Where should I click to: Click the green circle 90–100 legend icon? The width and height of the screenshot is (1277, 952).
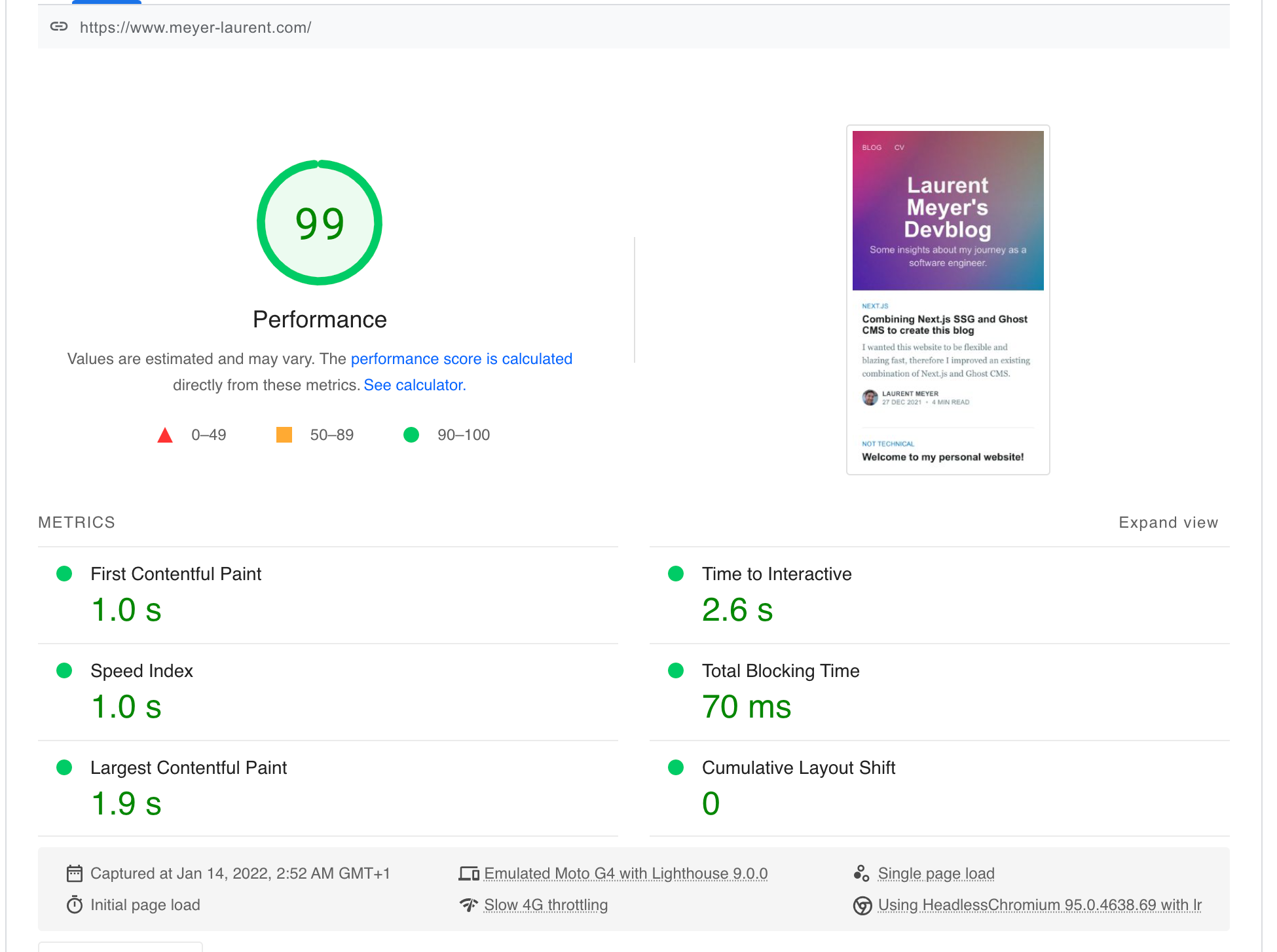pyautogui.click(x=411, y=435)
